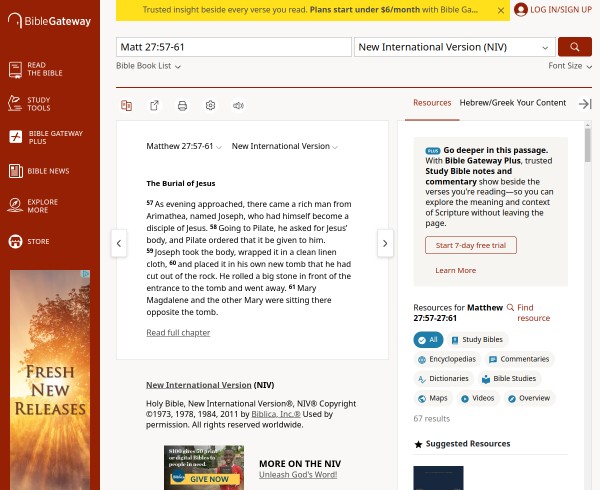Click the Give Now ad thumbnail
This screenshot has width=600, height=490.
tap(204, 467)
